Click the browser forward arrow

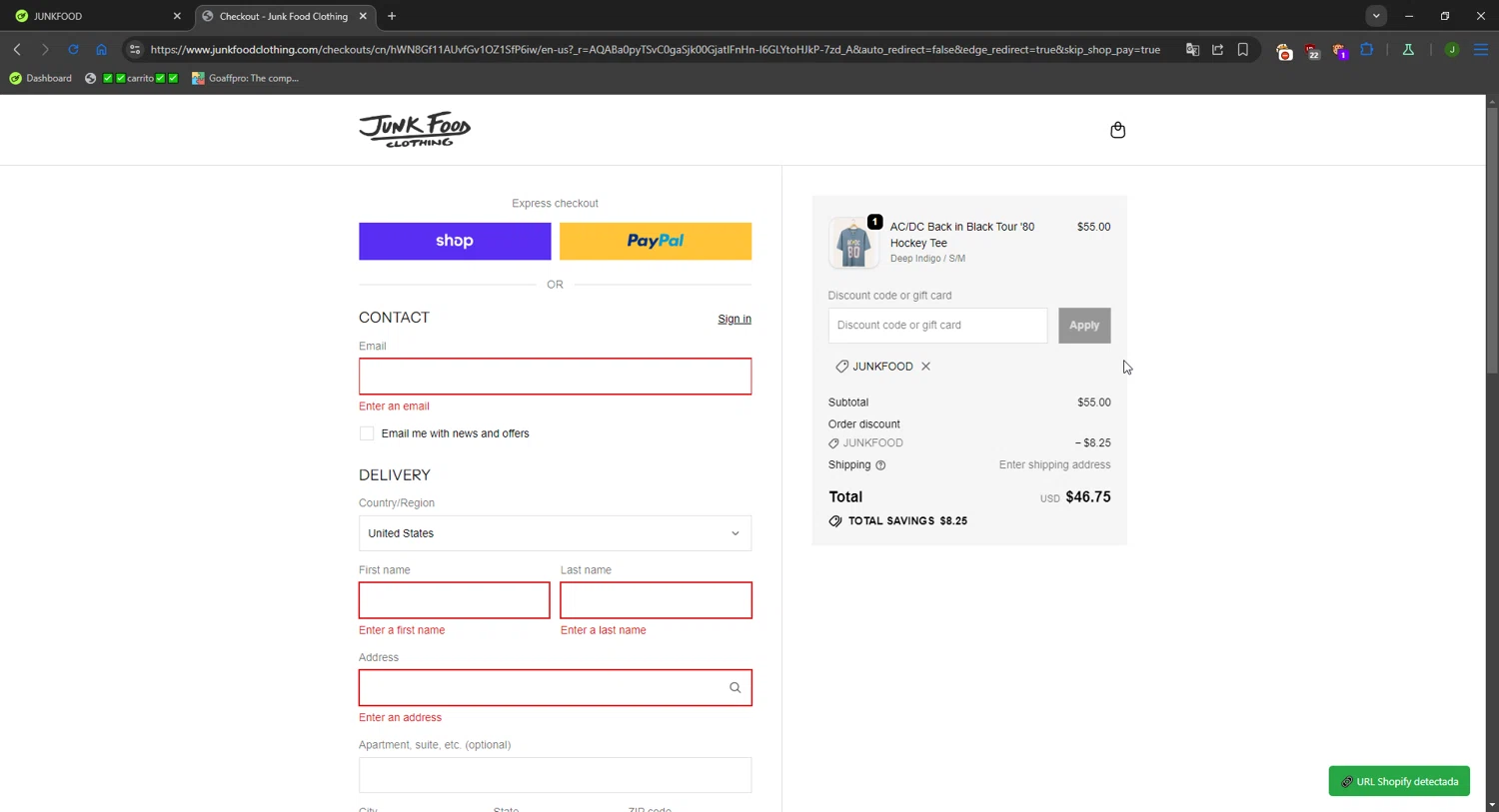[x=45, y=49]
